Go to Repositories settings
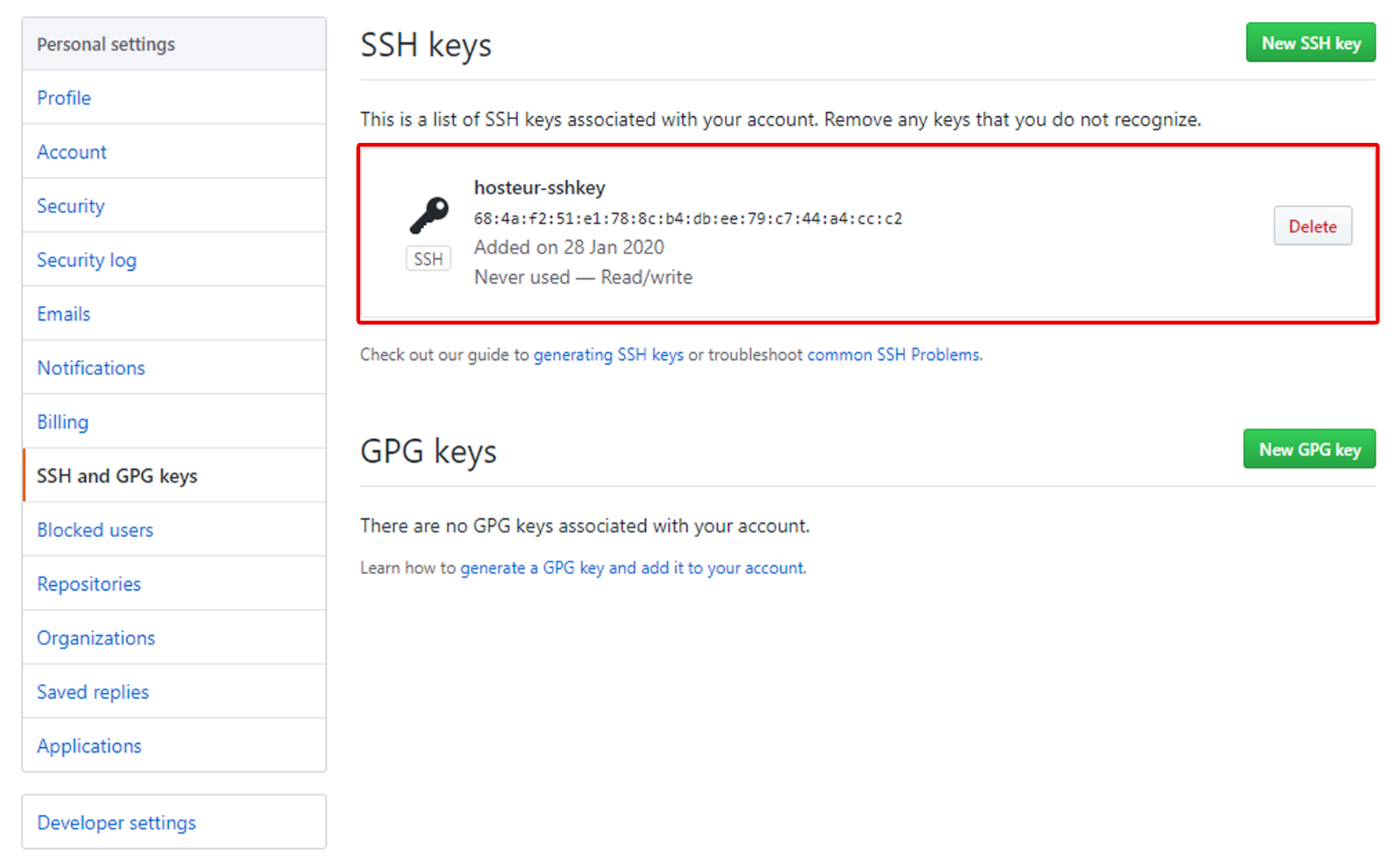Image resolution: width=1400 pixels, height=864 pixels. click(89, 584)
